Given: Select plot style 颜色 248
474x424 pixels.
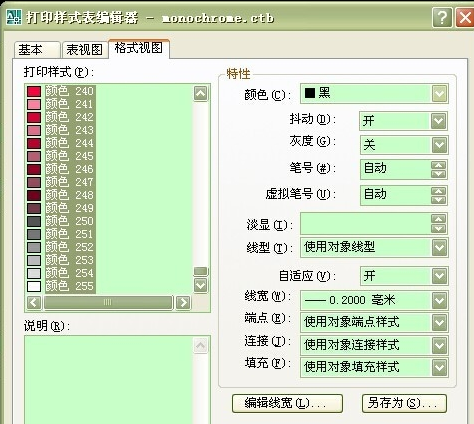Looking at the screenshot, I should [x=69, y=195].
